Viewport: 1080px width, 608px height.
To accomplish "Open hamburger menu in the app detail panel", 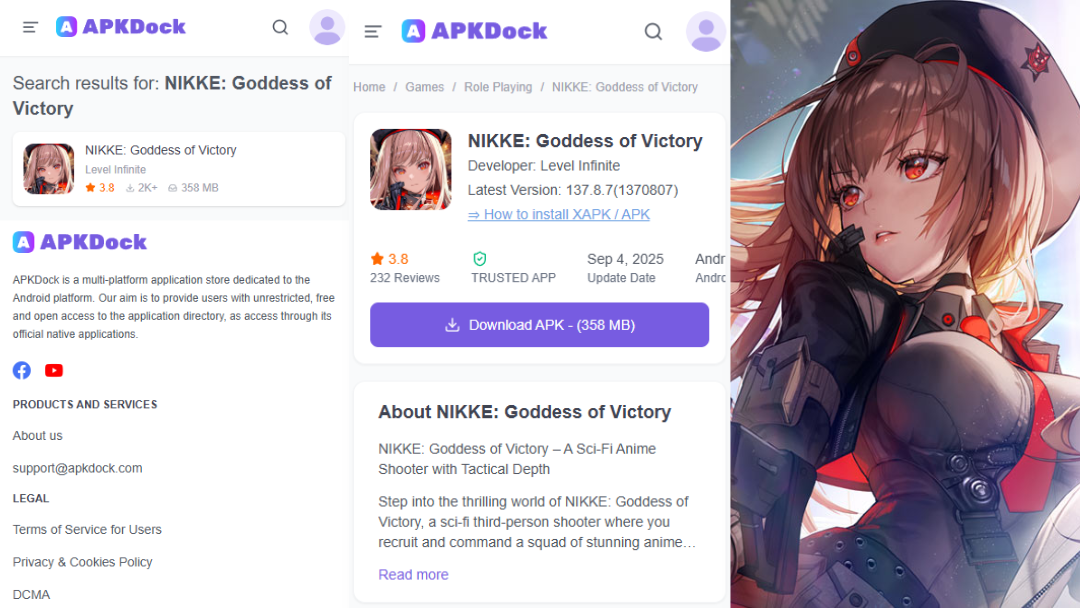I will 373,32.
